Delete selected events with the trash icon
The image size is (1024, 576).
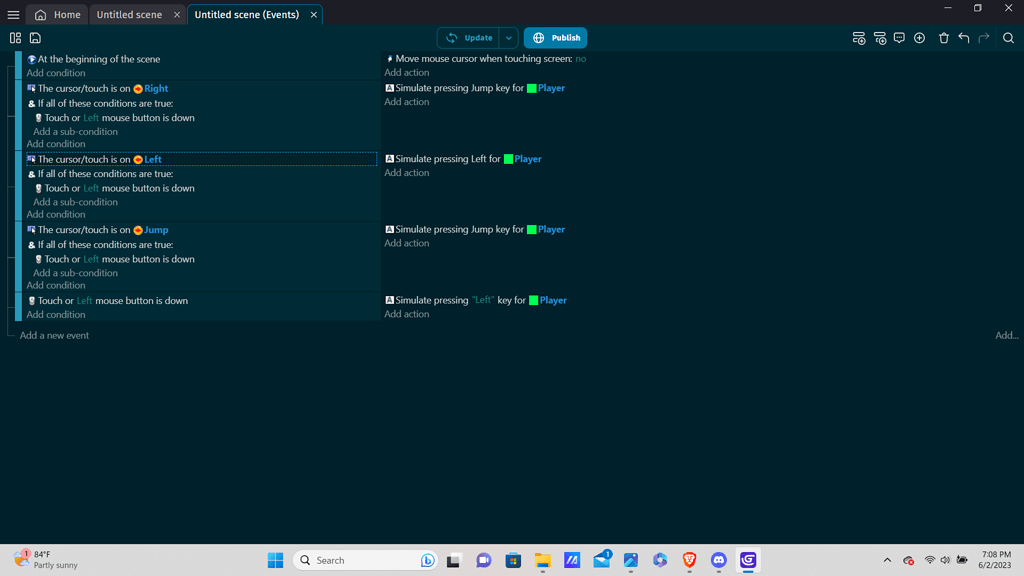943,37
